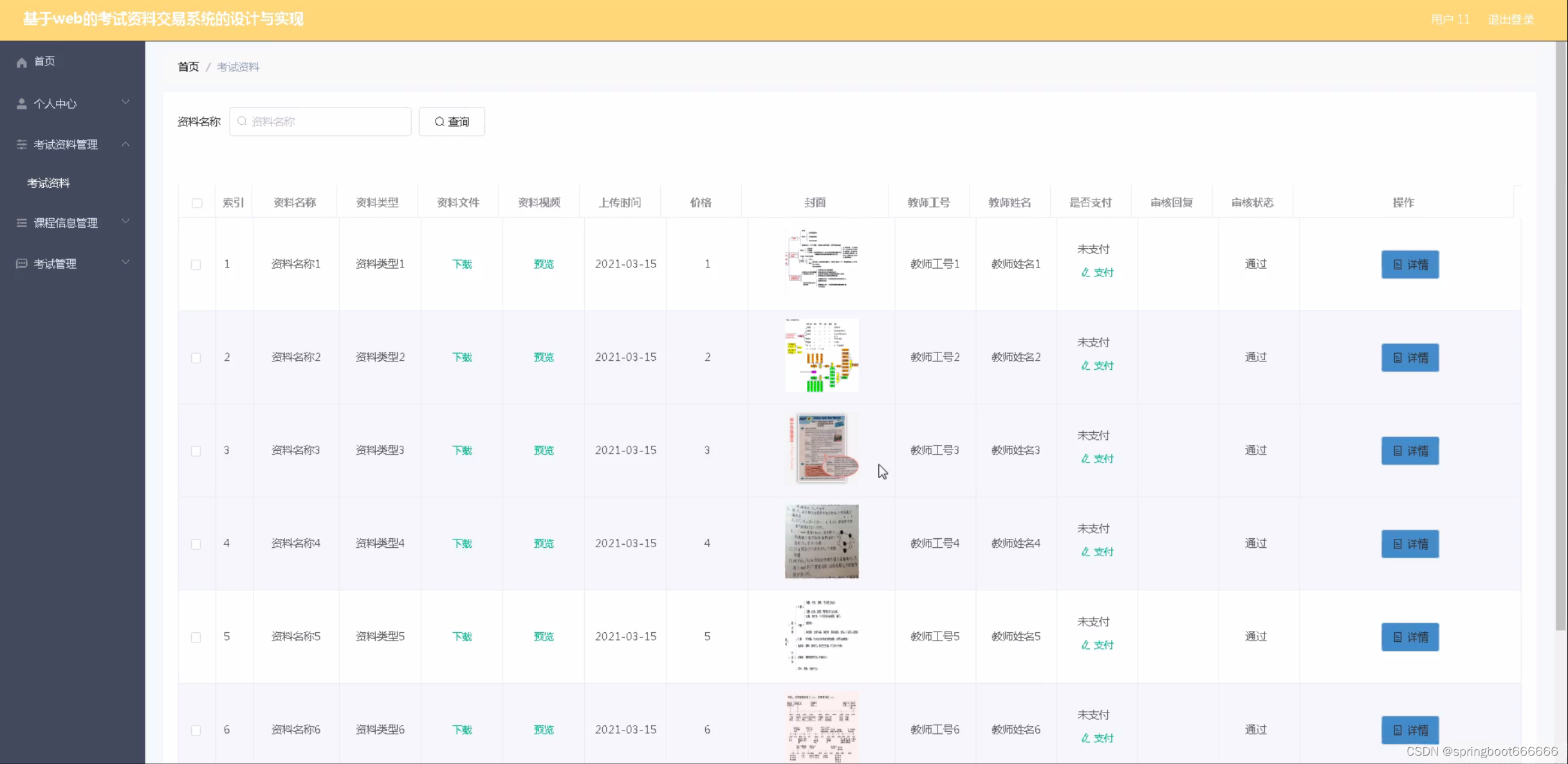Click the vertical page scrollbar
The image size is (1568, 764).
click(x=1561, y=334)
